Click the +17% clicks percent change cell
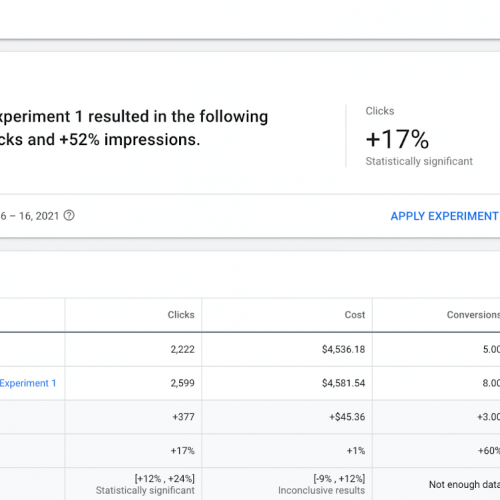This screenshot has width=500, height=500. click(x=182, y=451)
